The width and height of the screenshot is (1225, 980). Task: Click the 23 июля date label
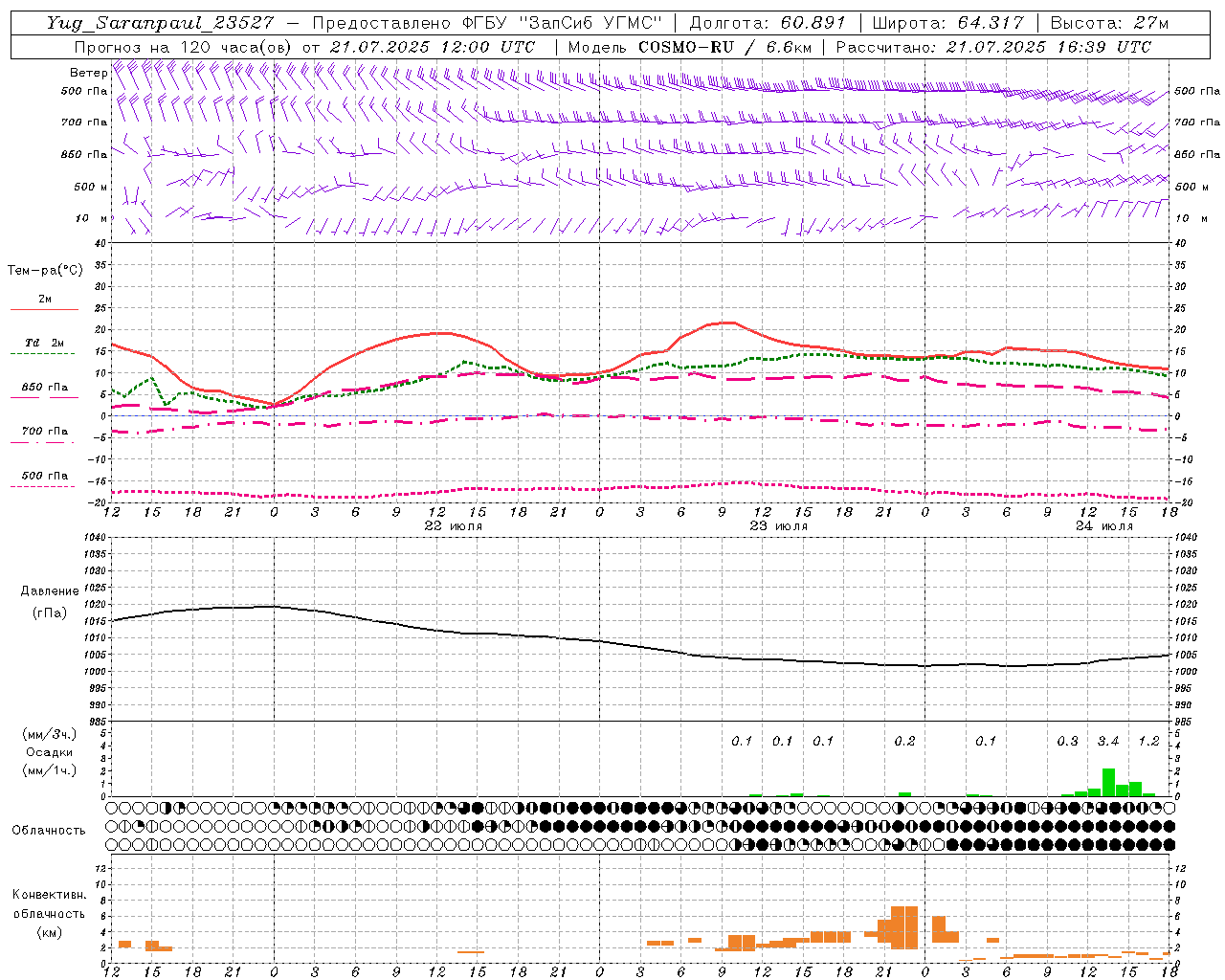778,526
